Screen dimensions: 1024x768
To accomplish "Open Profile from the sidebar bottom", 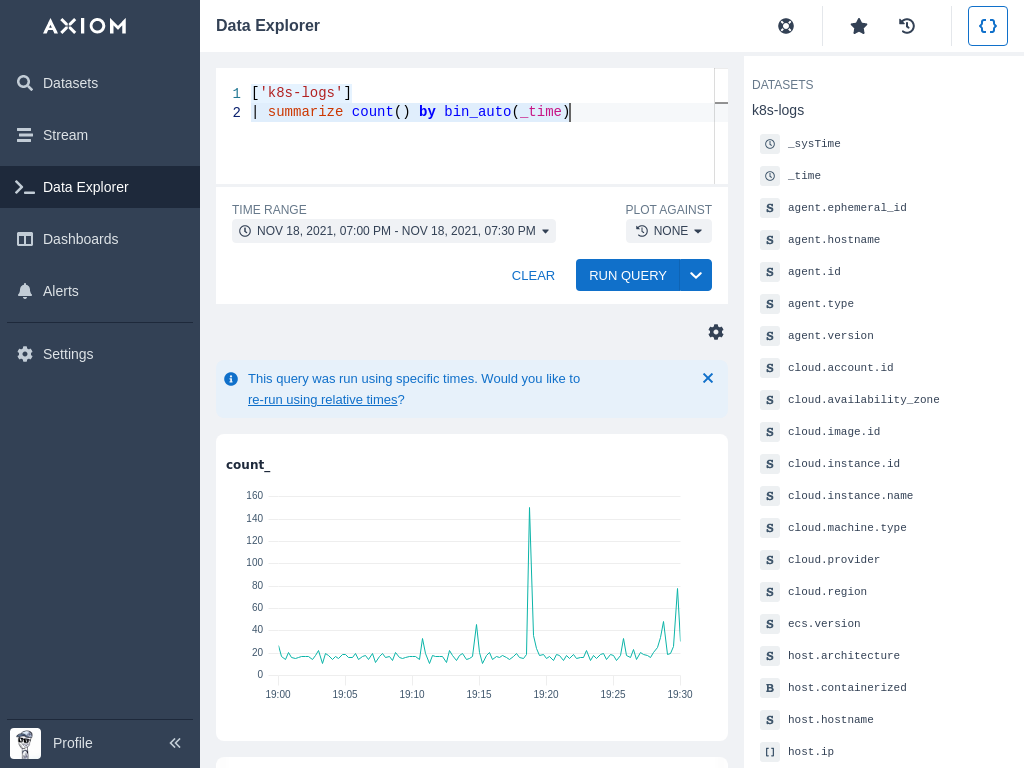I will coord(72,743).
